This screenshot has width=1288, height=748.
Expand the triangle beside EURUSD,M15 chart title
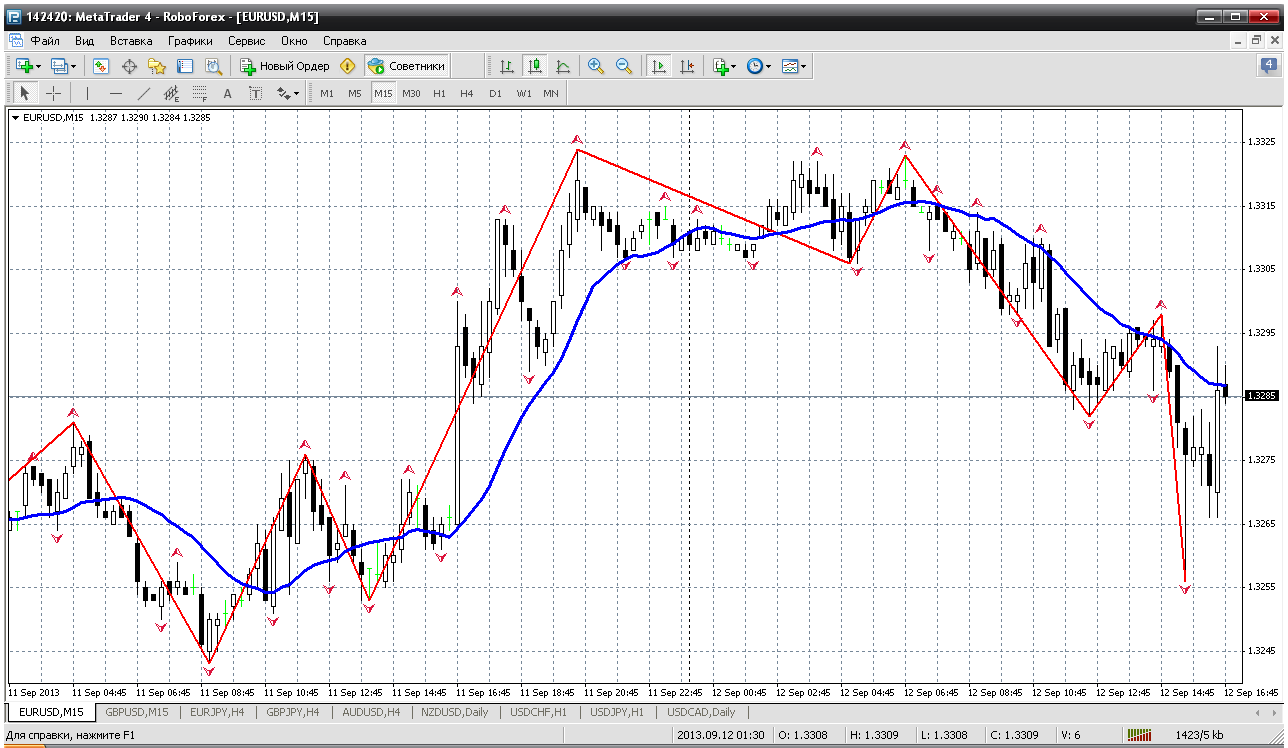point(15,118)
